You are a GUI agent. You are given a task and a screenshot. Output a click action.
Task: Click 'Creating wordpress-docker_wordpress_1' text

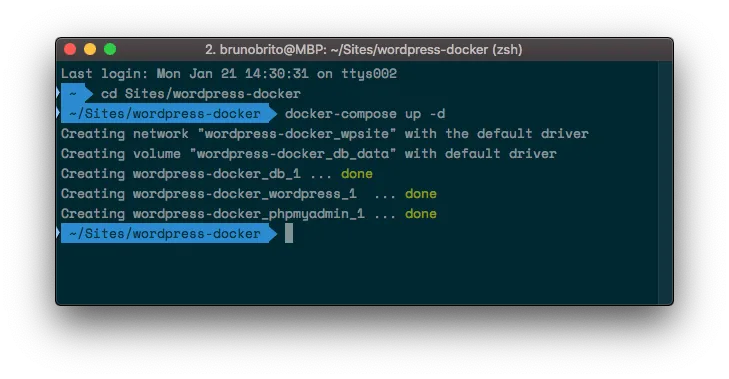[x=209, y=193]
